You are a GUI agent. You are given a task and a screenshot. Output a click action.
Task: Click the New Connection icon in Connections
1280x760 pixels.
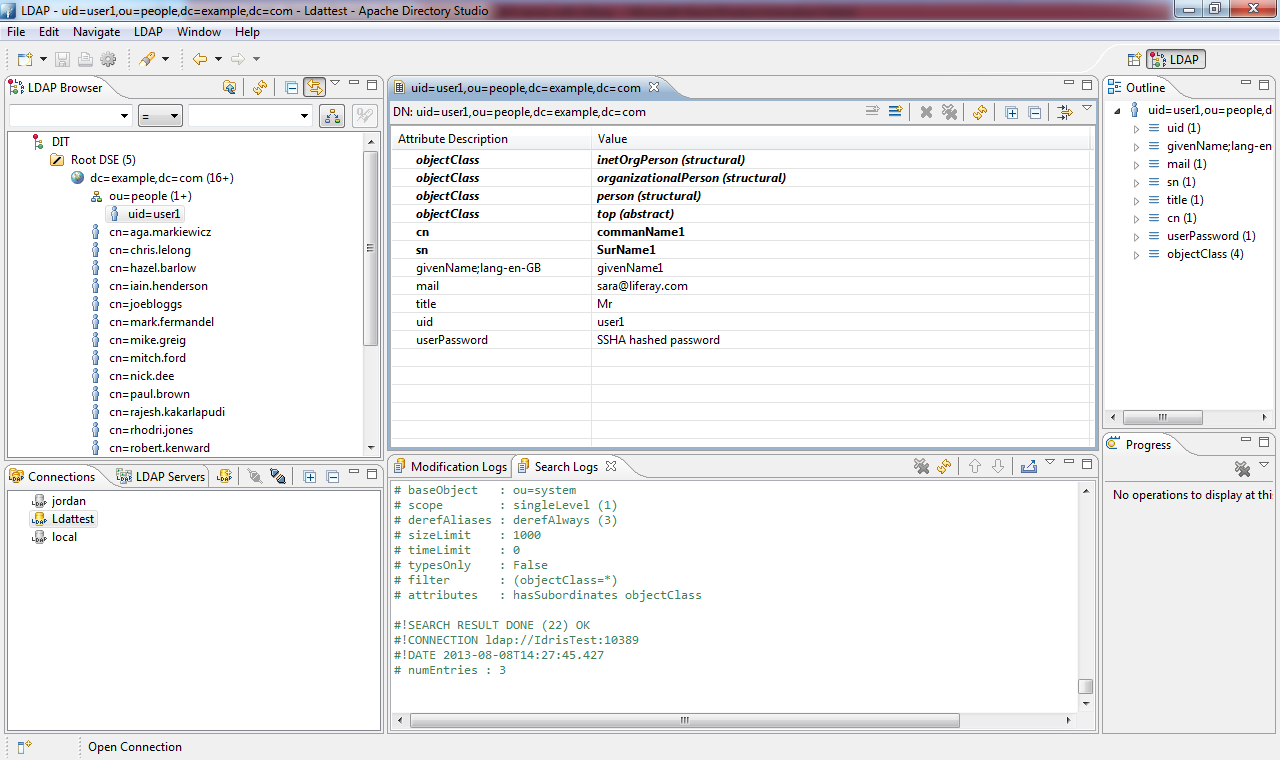(x=225, y=477)
